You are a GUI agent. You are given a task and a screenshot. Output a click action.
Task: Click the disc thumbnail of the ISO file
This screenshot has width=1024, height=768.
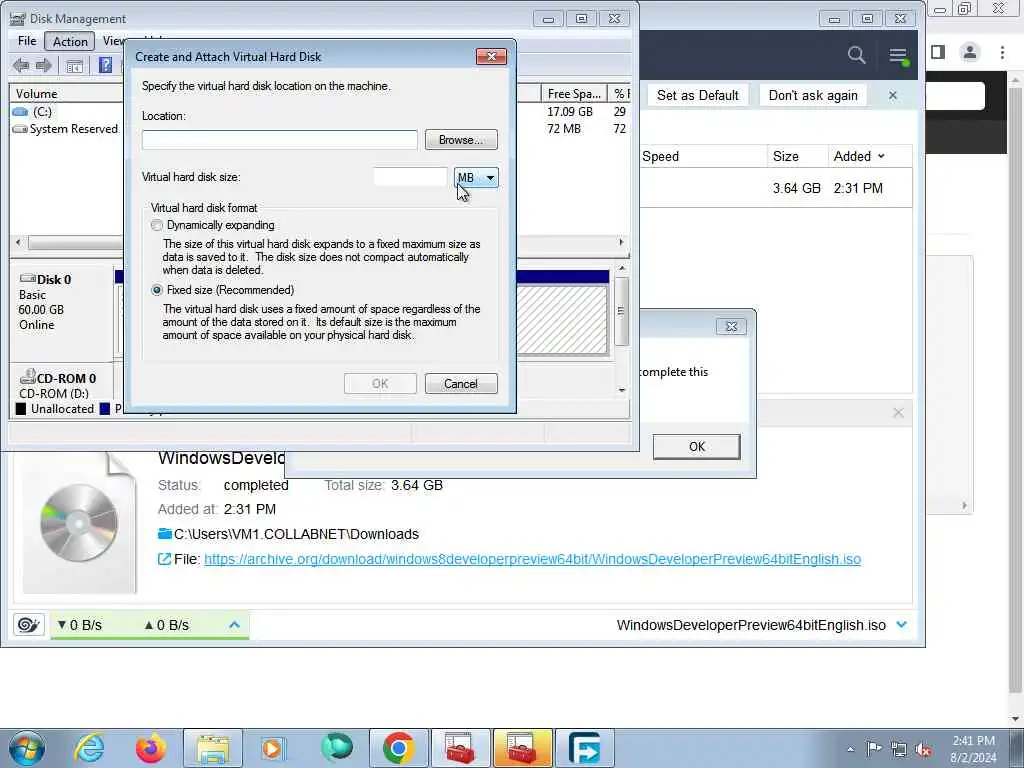tap(79, 523)
